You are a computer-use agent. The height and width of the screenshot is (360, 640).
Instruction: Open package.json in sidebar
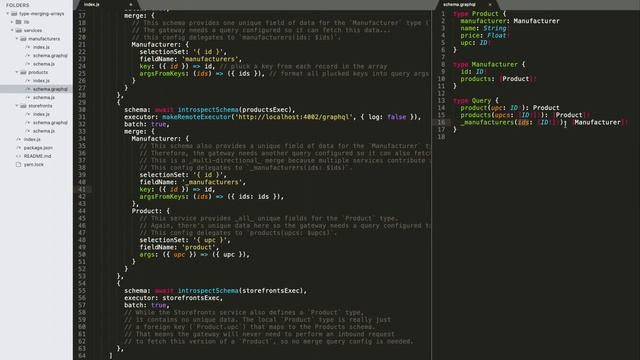pos(38,148)
